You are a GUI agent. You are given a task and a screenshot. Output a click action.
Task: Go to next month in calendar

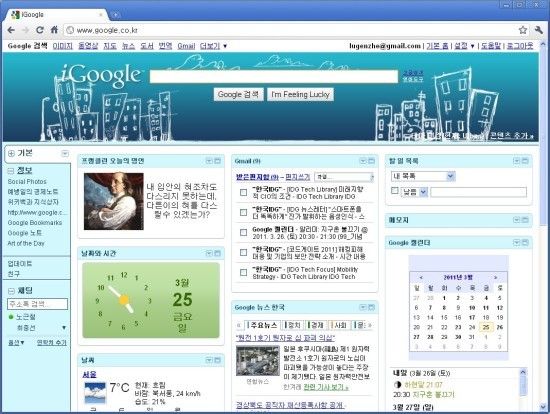click(x=496, y=277)
